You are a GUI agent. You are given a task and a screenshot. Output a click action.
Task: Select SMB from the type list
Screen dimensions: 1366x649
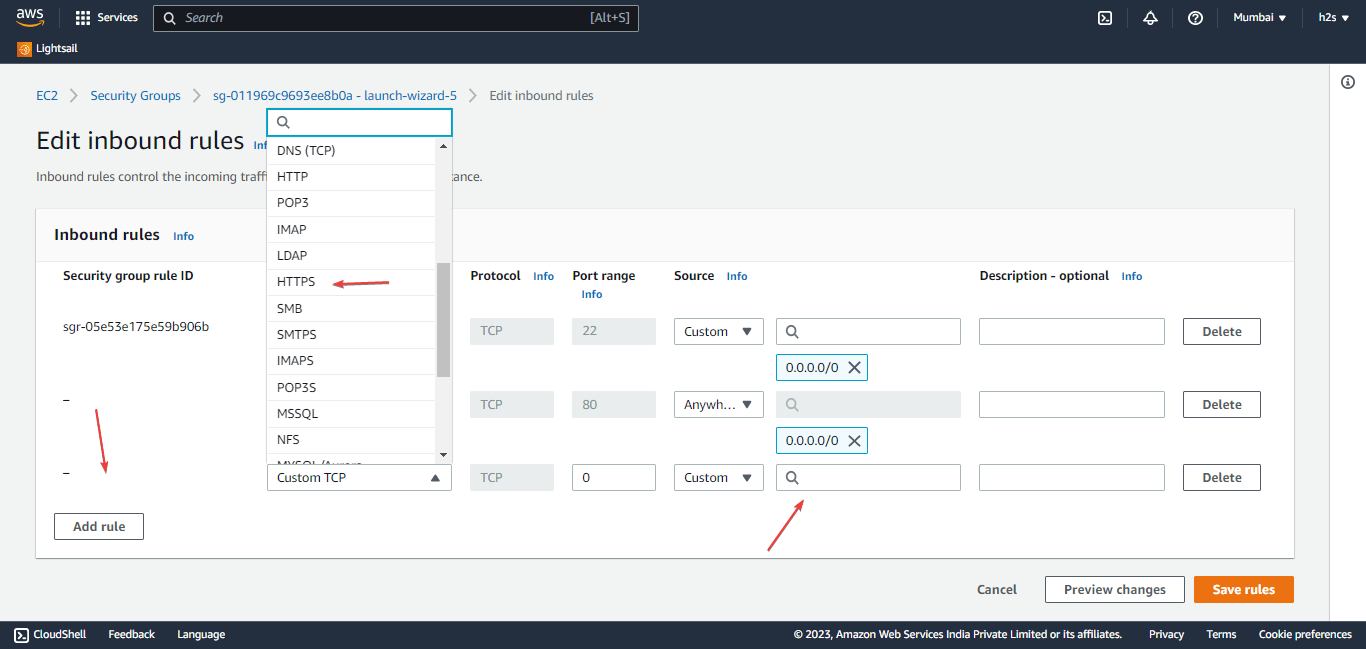click(351, 309)
